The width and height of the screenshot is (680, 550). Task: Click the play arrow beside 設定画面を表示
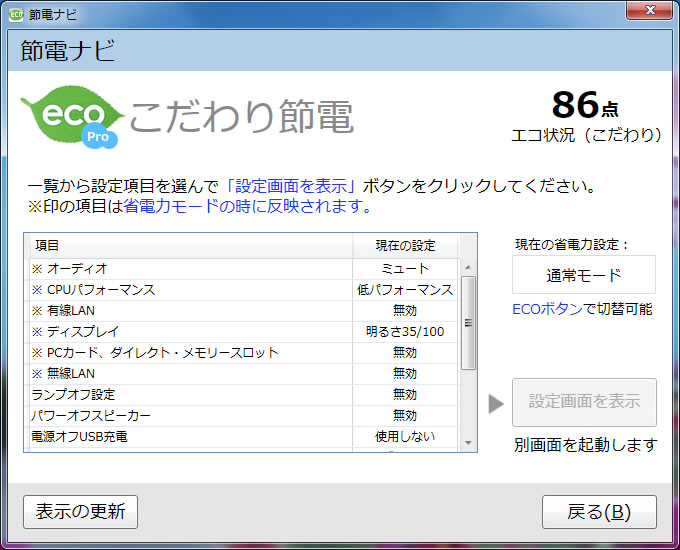point(496,403)
